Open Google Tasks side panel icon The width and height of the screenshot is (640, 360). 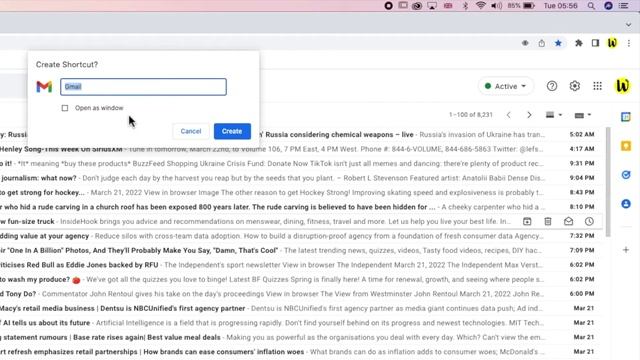point(626,175)
